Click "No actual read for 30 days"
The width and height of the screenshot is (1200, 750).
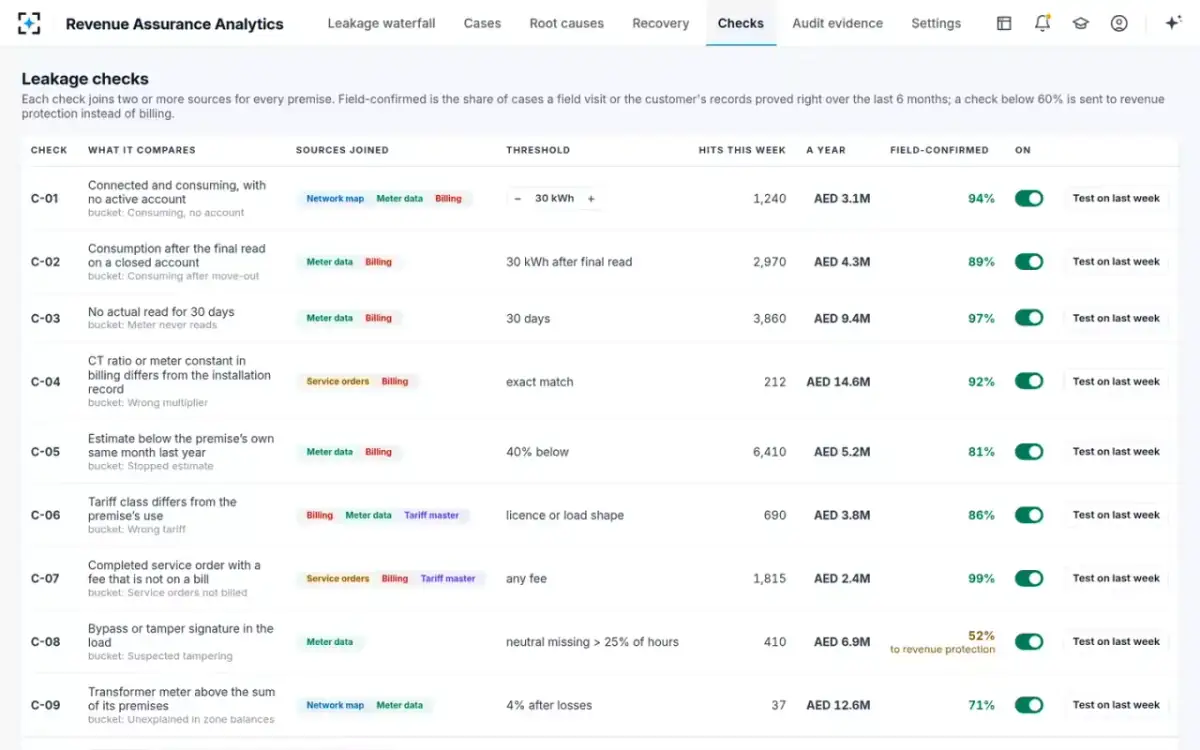(x=161, y=312)
